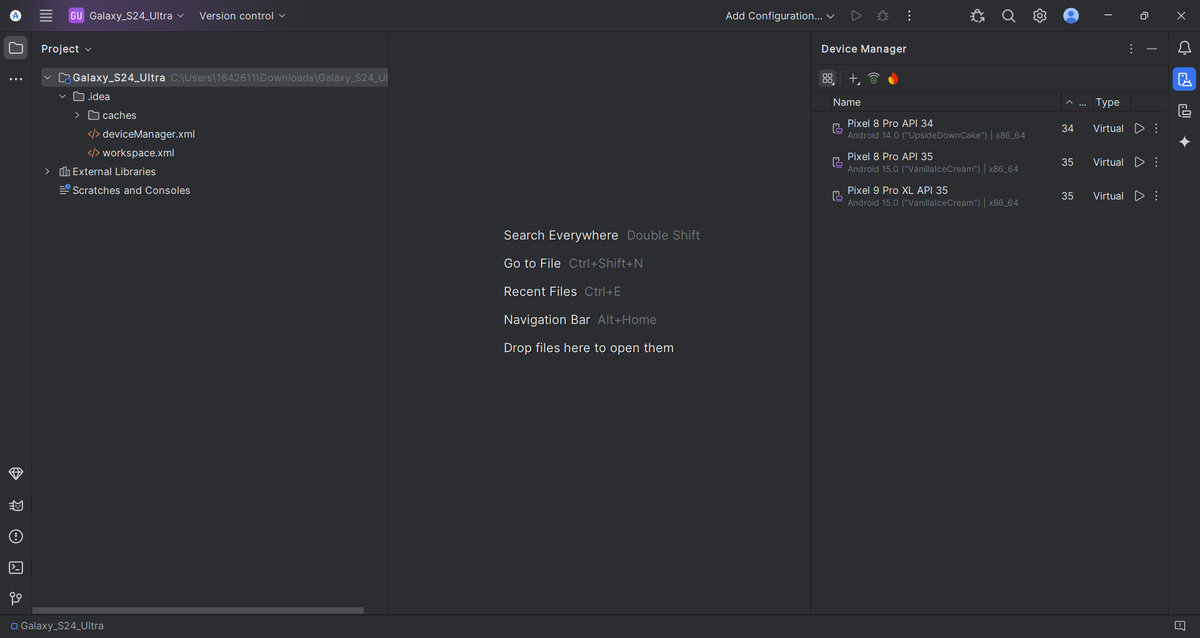The width and height of the screenshot is (1200, 638).
Task: Open Running Devices tool window
Action: click(1184, 111)
